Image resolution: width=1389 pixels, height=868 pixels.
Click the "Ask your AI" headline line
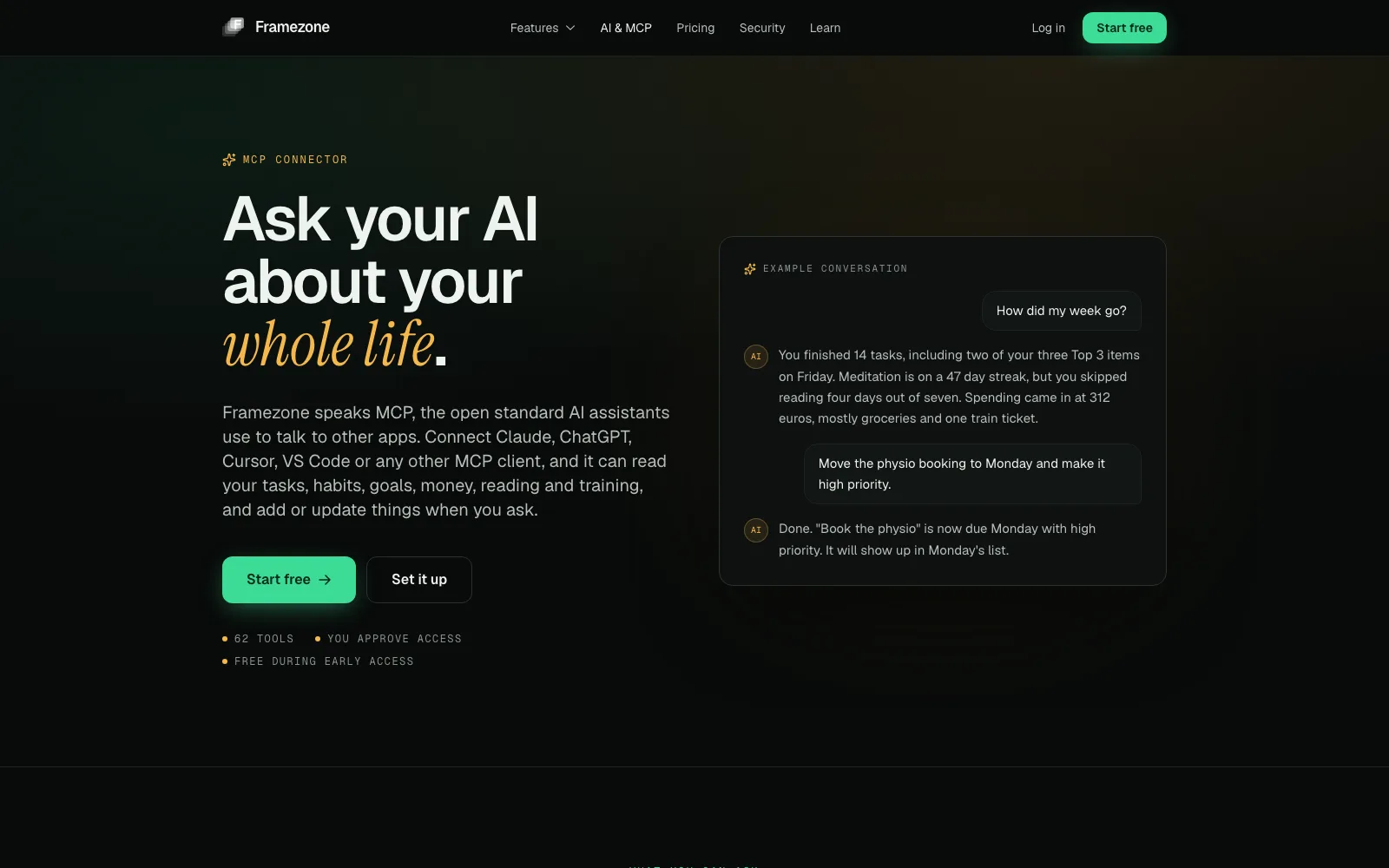(380, 219)
